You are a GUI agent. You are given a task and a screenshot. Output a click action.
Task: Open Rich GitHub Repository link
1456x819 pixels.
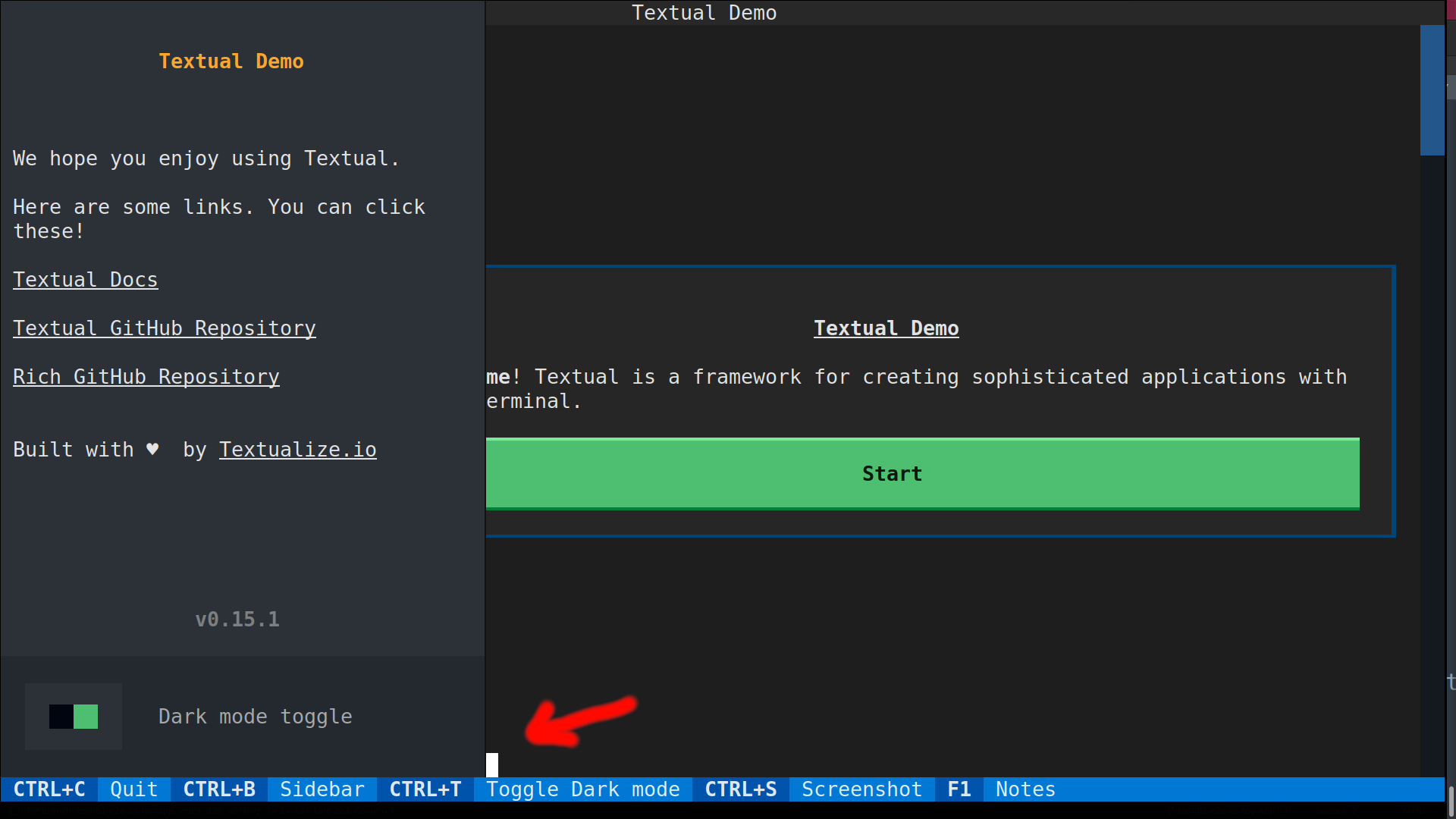(x=146, y=377)
